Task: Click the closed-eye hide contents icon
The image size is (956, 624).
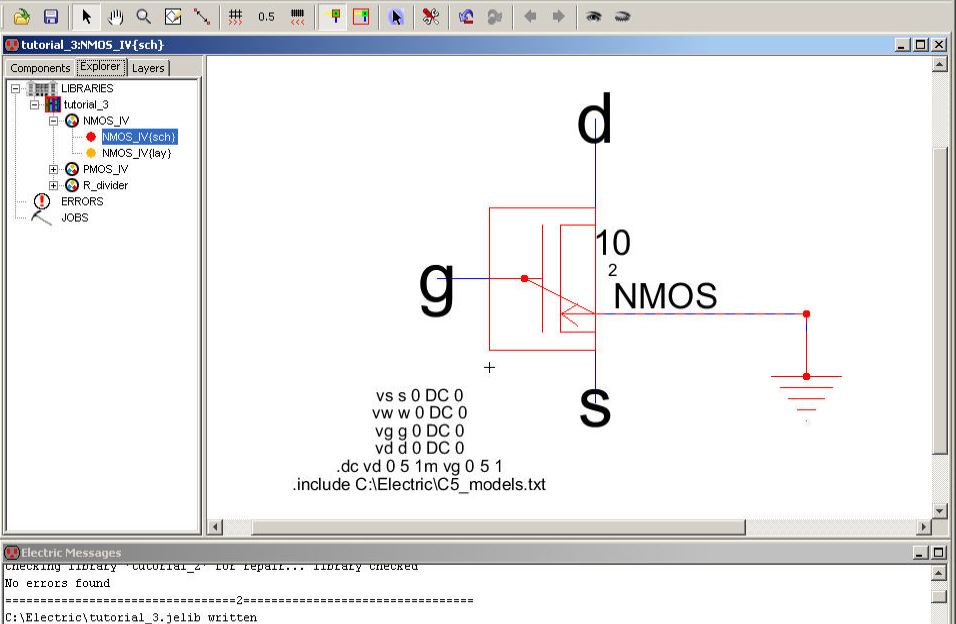Action: coord(622,16)
